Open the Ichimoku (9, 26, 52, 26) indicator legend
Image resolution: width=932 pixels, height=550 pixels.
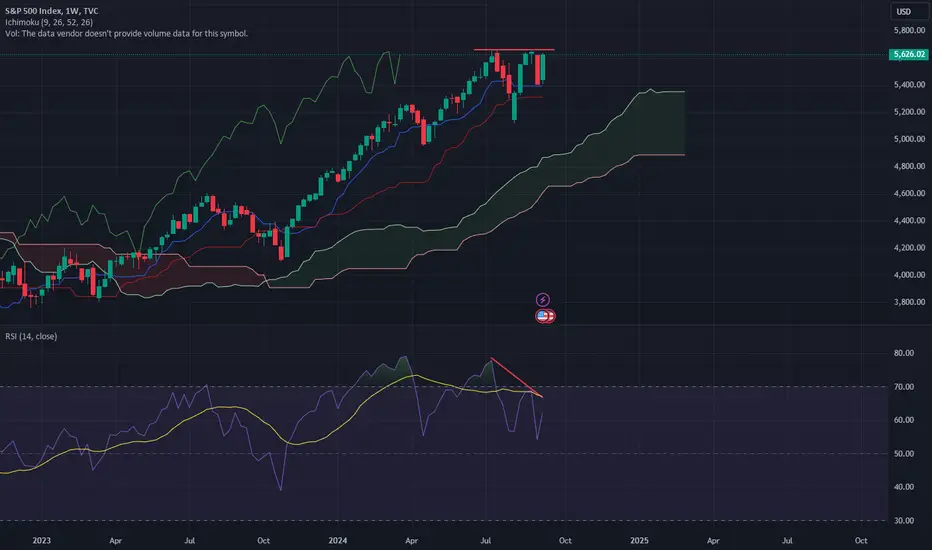pyautogui.click(x=49, y=22)
